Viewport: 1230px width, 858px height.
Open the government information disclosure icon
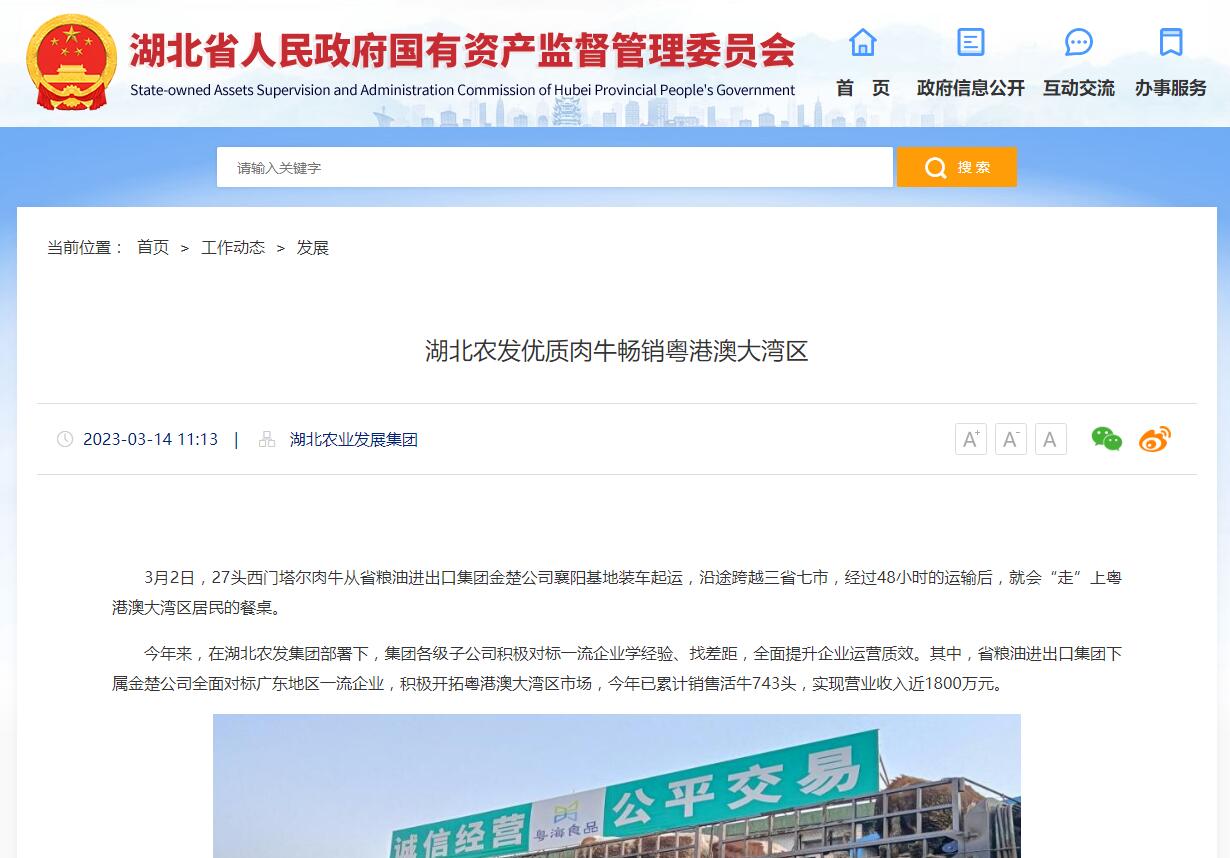tap(970, 42)
